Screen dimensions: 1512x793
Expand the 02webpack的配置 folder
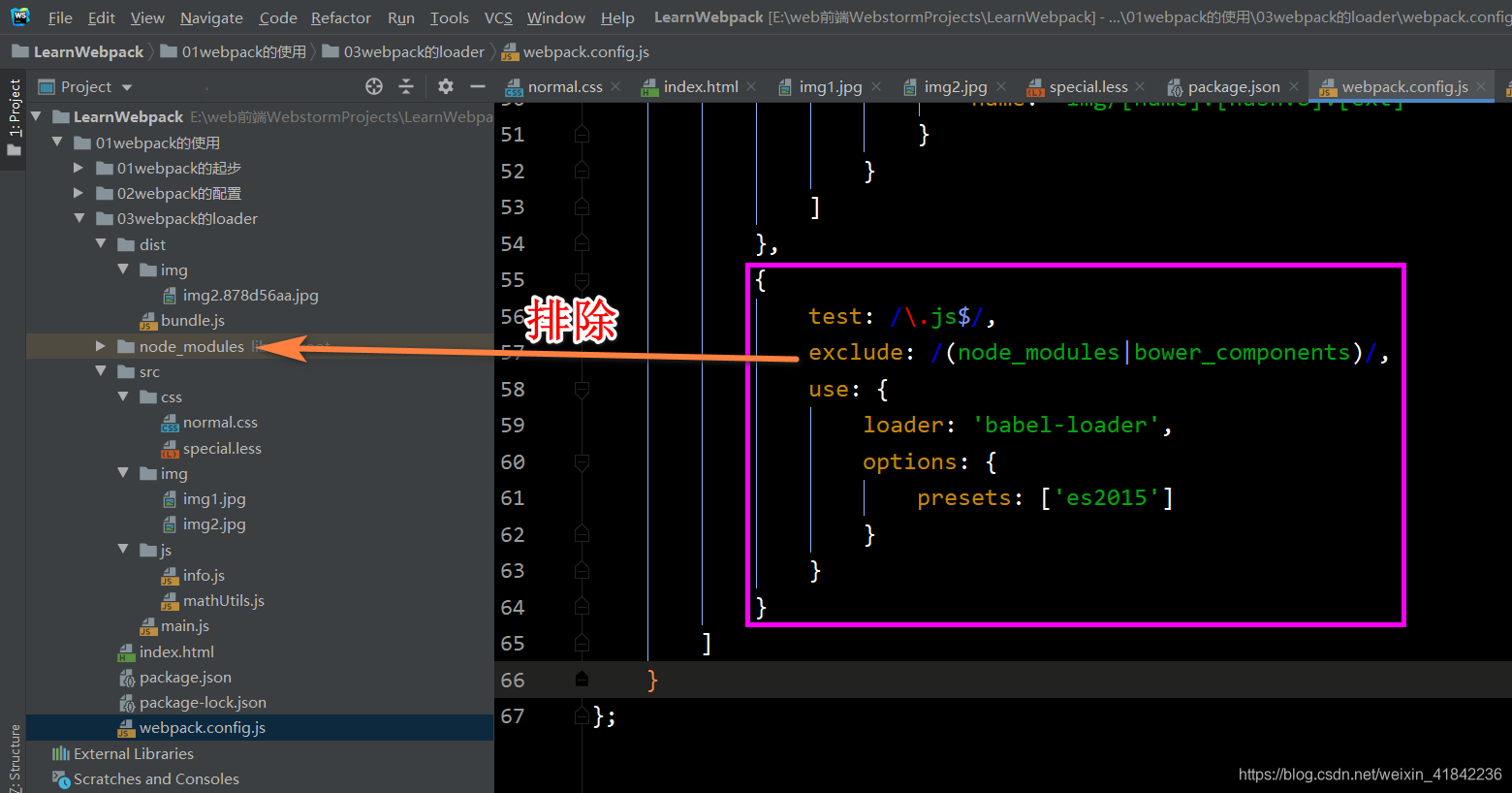pyautogui.click(x=79, y=193)
